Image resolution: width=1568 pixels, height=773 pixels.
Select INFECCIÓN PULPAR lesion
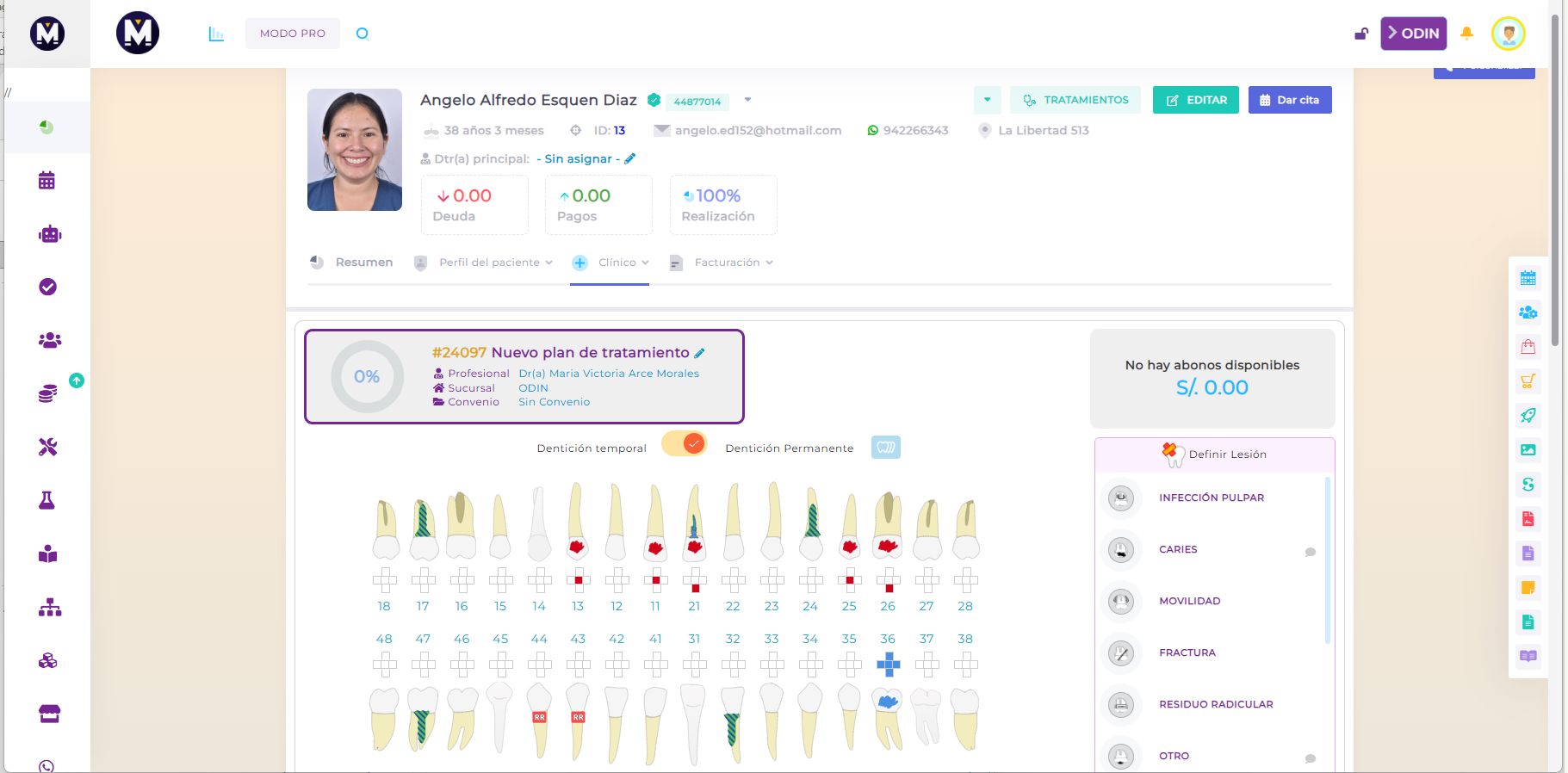(x=1212, y=498)
